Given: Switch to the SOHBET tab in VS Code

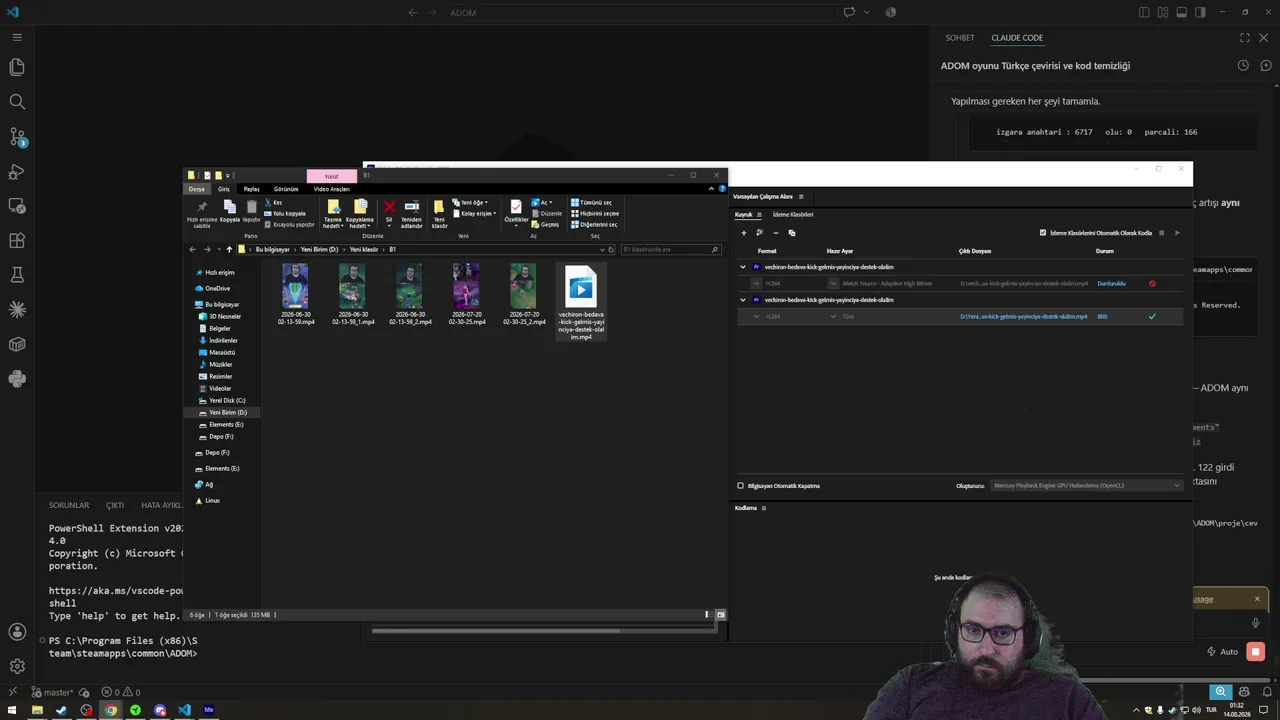Looking at the screenshot, I should (960, 38).
